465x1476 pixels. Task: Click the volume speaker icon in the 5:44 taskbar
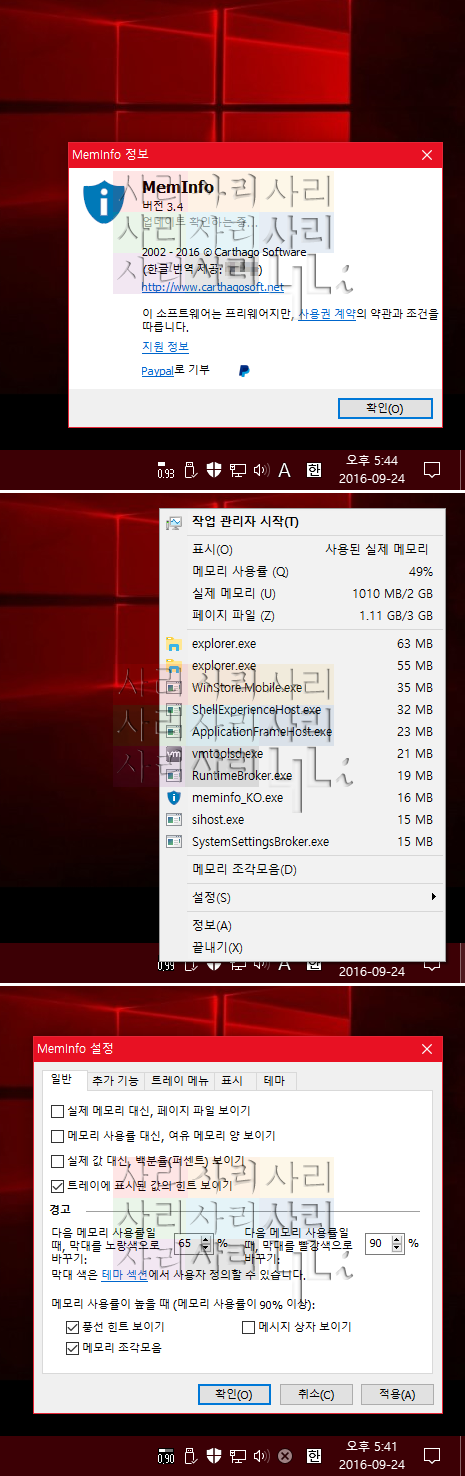click(x=261, y=470)
